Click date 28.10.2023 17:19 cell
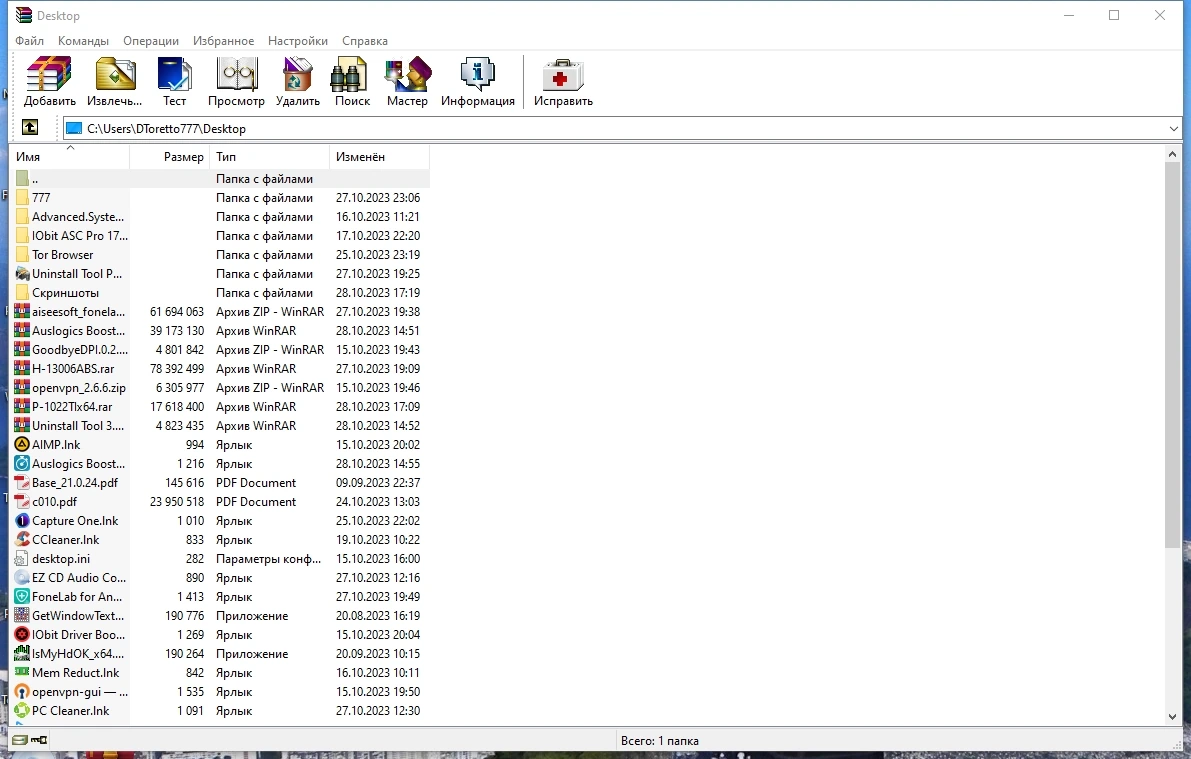Image resolution: width=1191 pixels, height=759 pixels. click(378, 293)
